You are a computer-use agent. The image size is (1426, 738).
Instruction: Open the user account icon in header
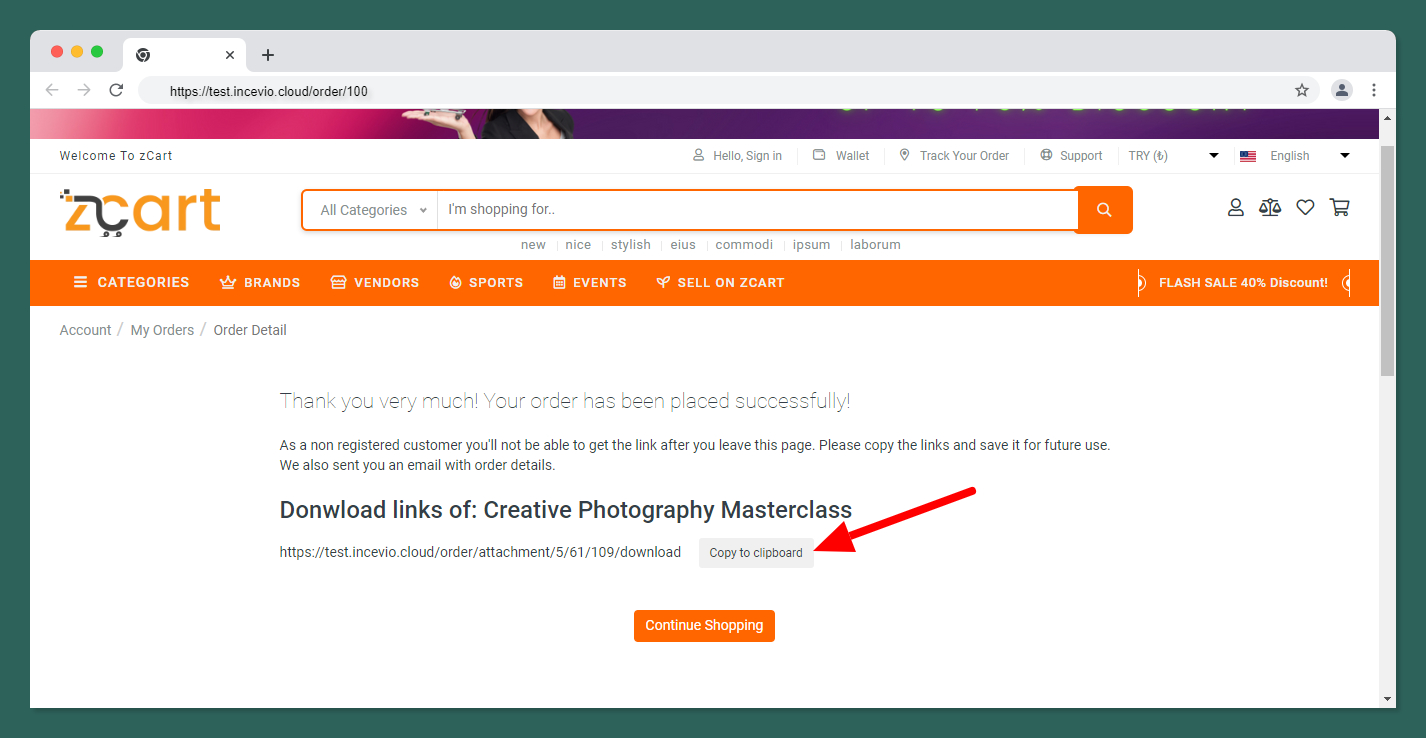click(1236, 208)
